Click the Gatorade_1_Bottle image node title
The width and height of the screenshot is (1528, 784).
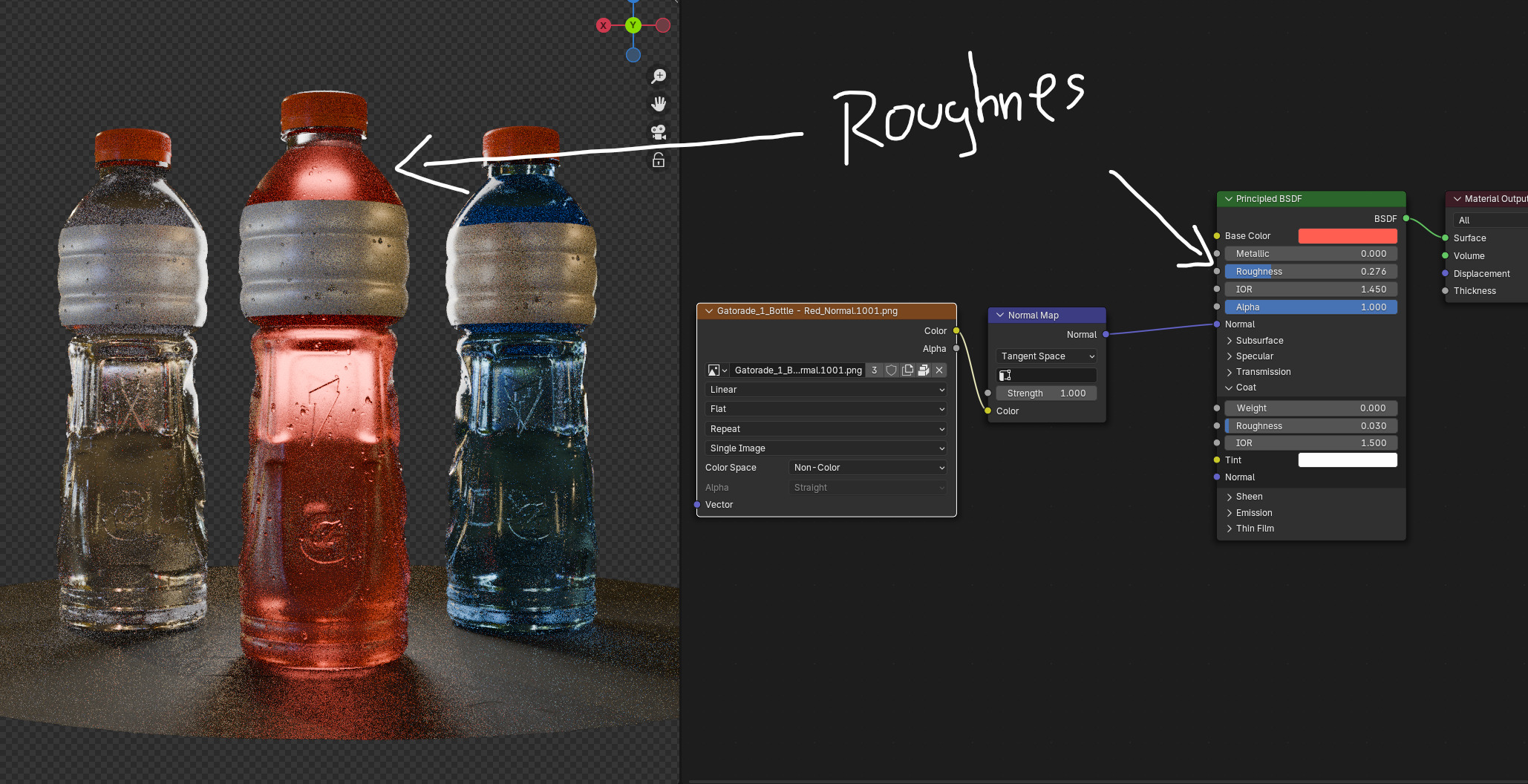tap(807, 311)
